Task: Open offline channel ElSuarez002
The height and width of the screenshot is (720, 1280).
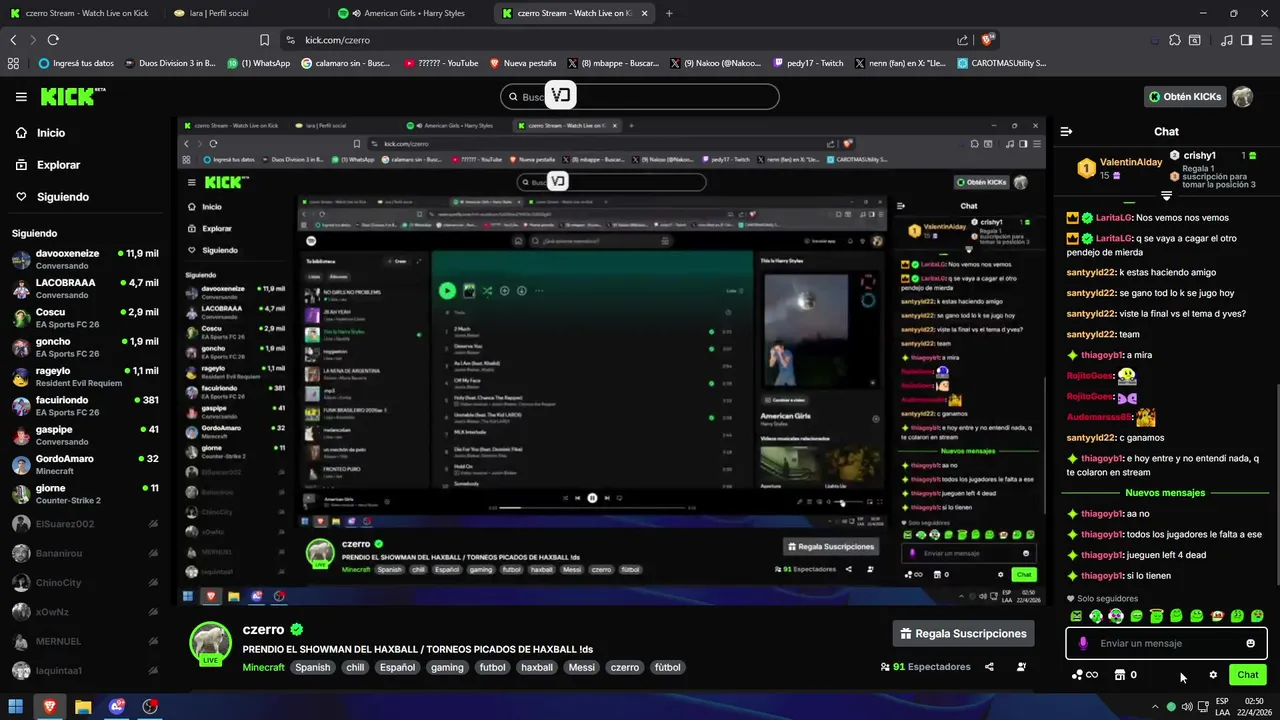Action: [x=85, y=524]
